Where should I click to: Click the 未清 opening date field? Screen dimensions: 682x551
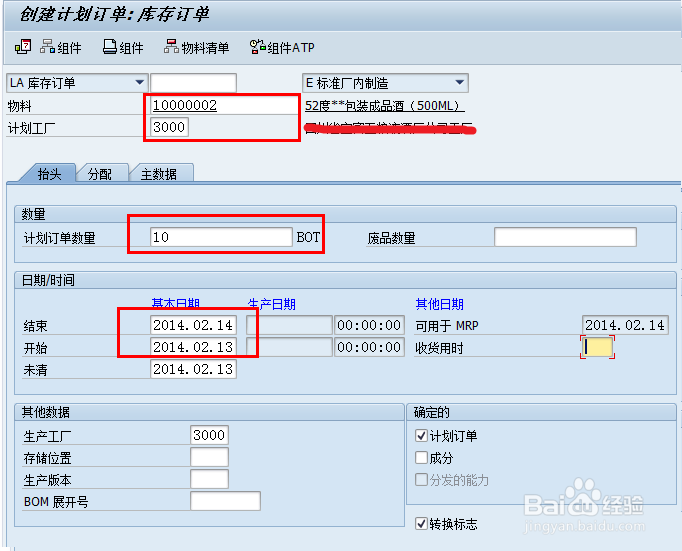click(193, 369)
